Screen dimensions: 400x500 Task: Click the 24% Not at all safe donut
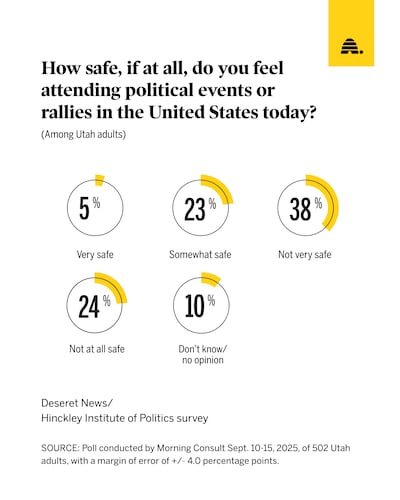click(95, 304)
